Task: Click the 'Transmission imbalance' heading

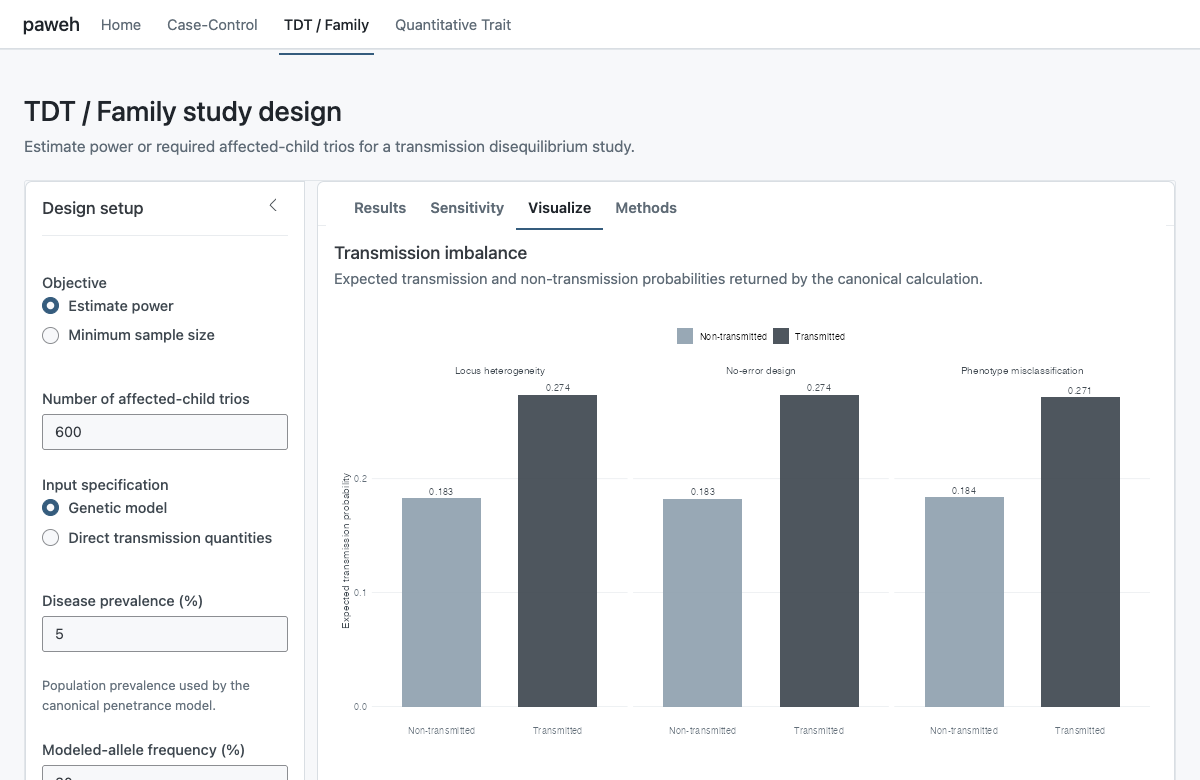Action: tap(431, 253)
